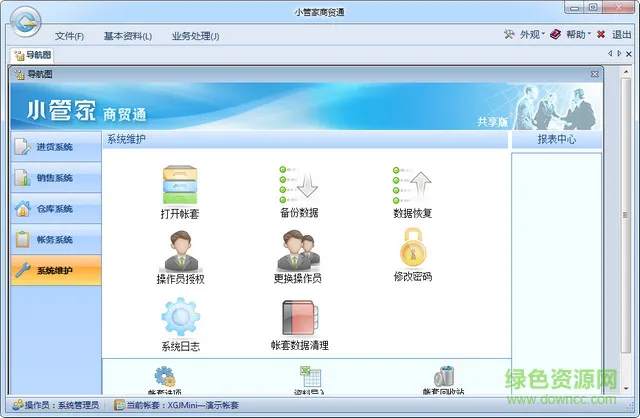Viewport: 640px width, 418px height.
Task: Click the 备份数据 backup icon
Action: pyautogui.click(x=299, y=184)
